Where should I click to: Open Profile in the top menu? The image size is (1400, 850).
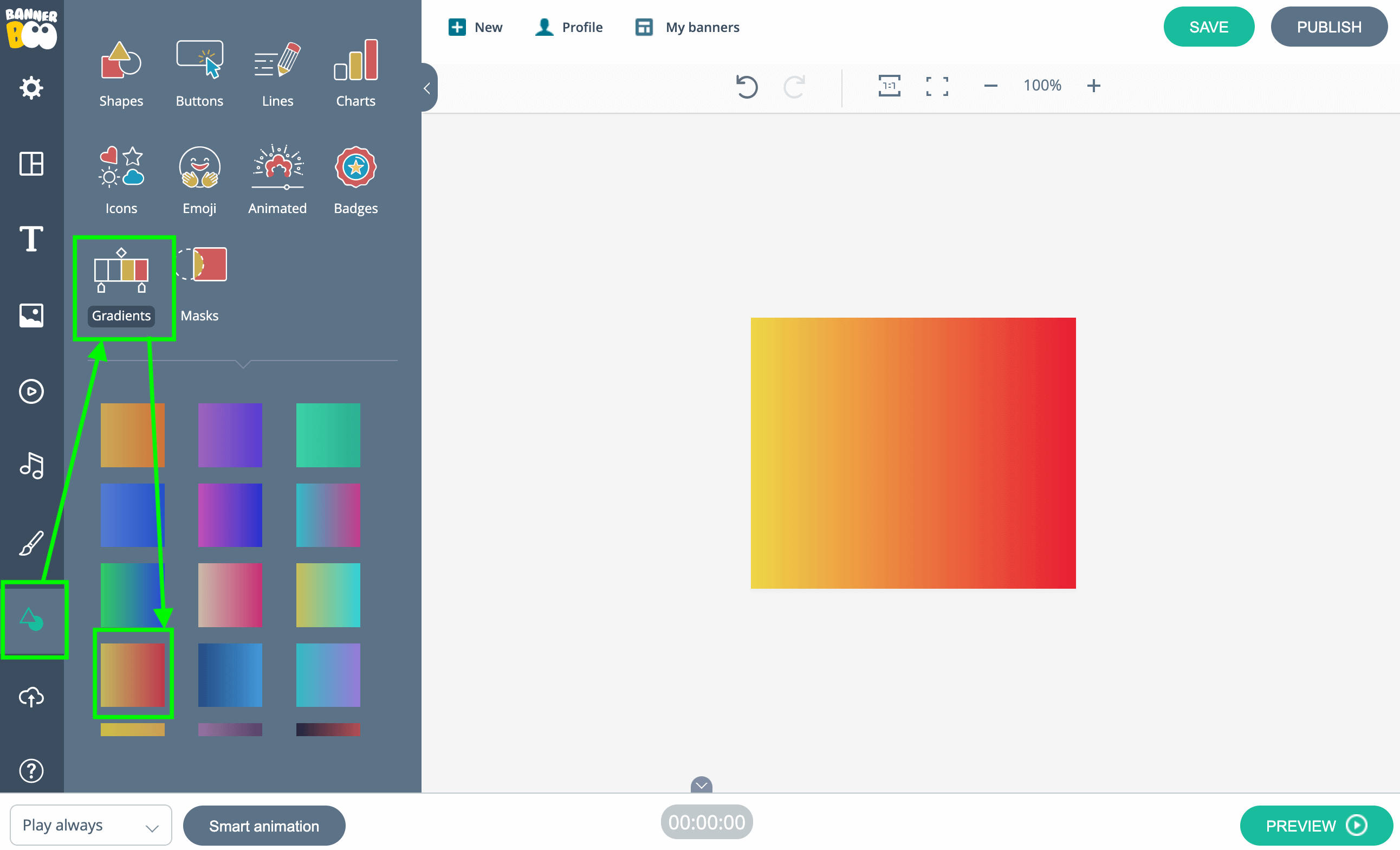569,27
